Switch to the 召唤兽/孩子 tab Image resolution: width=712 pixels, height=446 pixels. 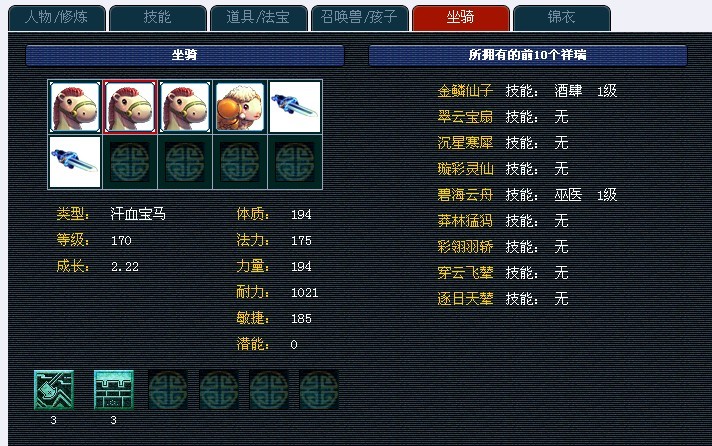coord(359,18)
